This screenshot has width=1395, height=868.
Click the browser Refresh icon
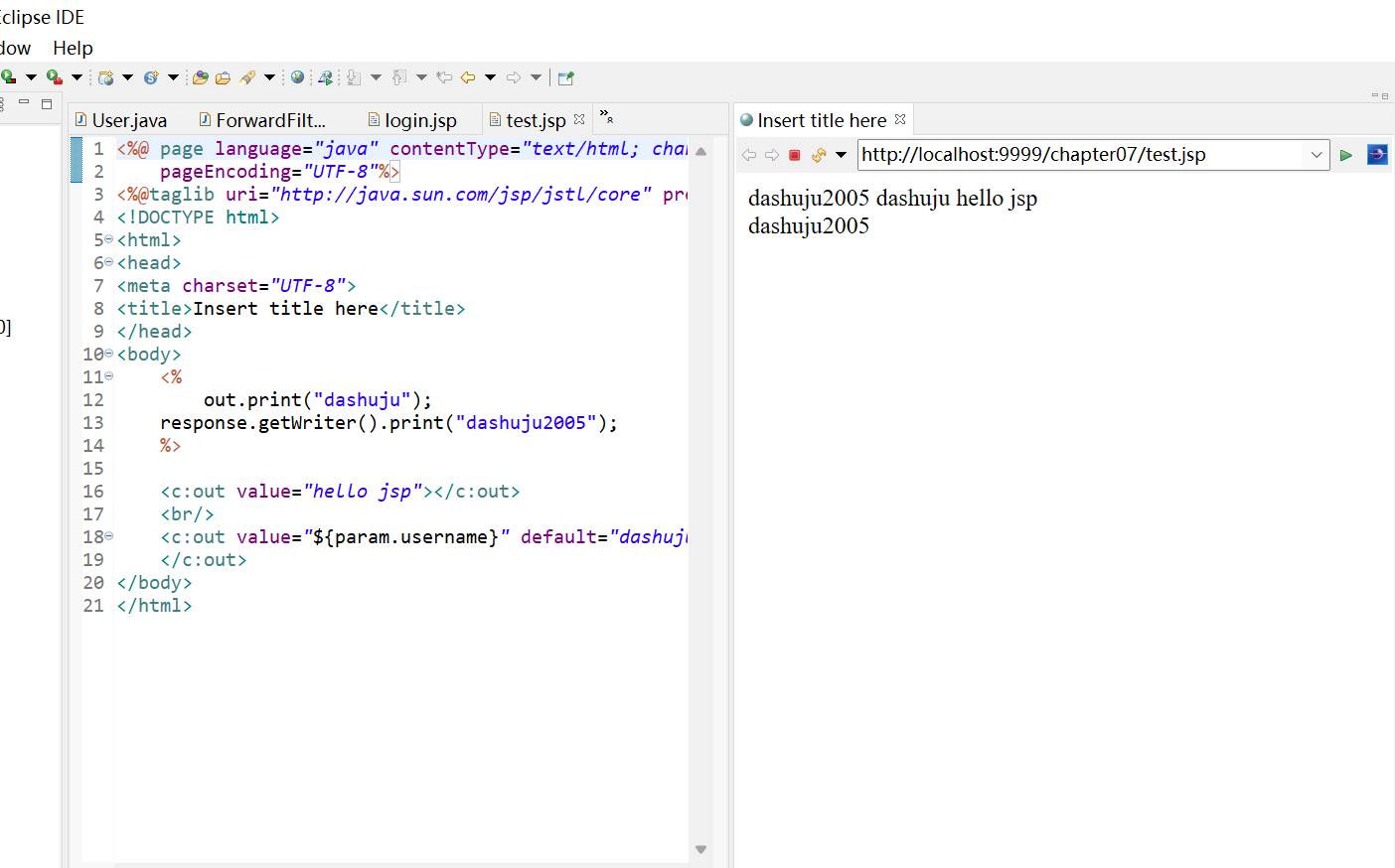click(819, 155)
